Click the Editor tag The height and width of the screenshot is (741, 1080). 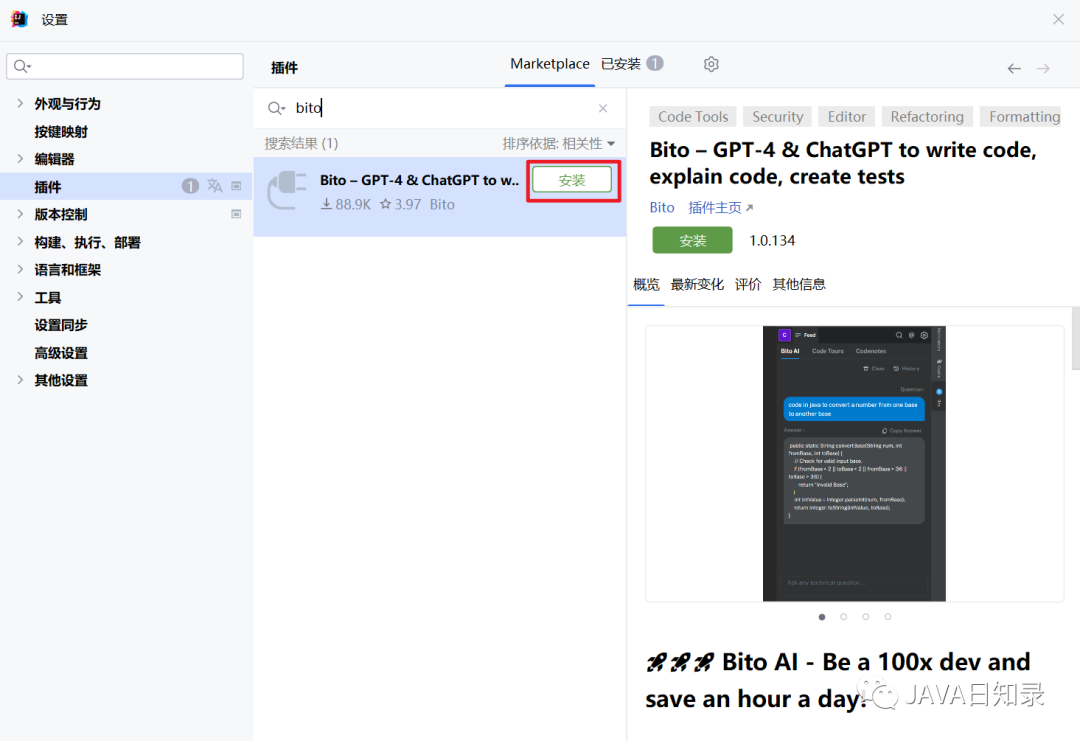pyautogui.click(x=847, y=116)
